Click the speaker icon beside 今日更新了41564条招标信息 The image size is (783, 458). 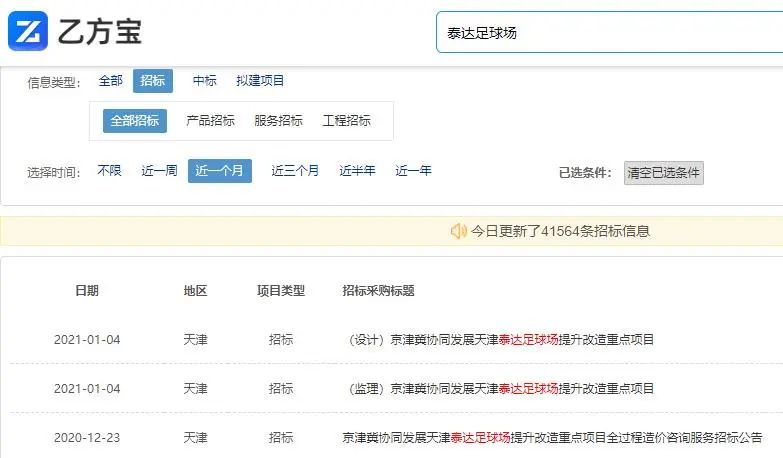(458, 231)
